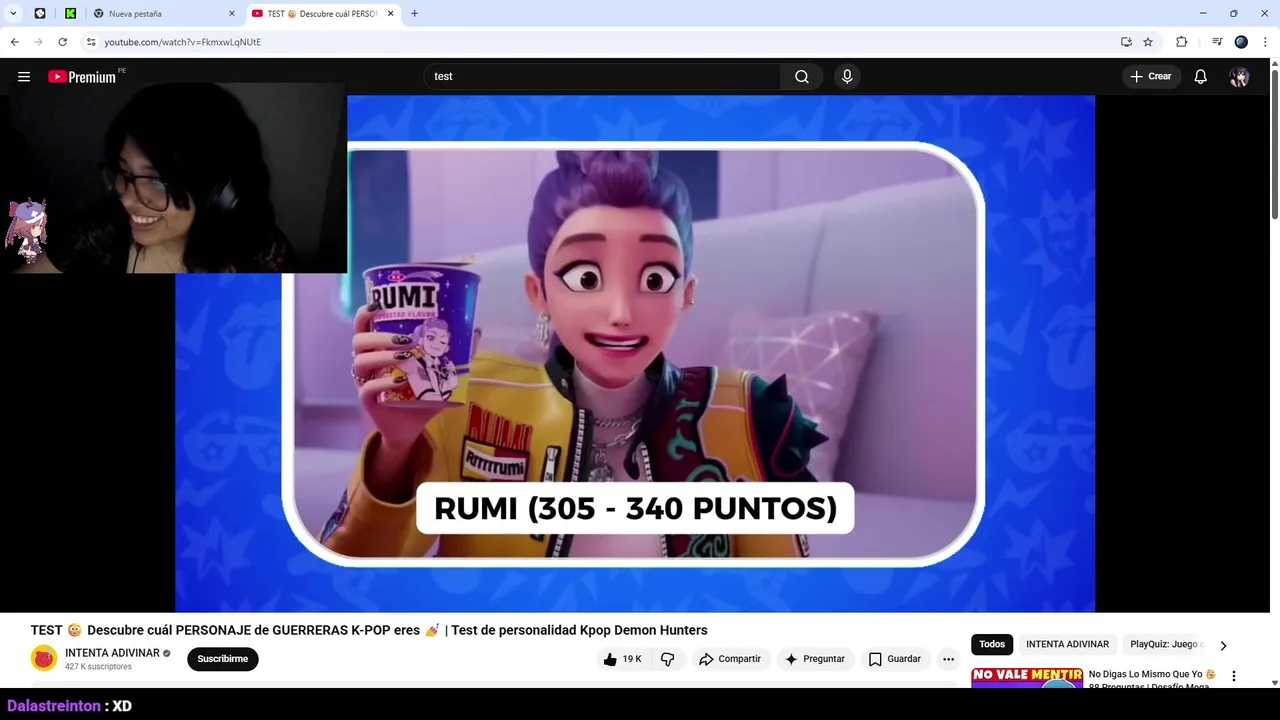The height and width of the screenshot is (720, 1280).
Task: Focus the YouTube search box containing test
Action: click(603, 77)
